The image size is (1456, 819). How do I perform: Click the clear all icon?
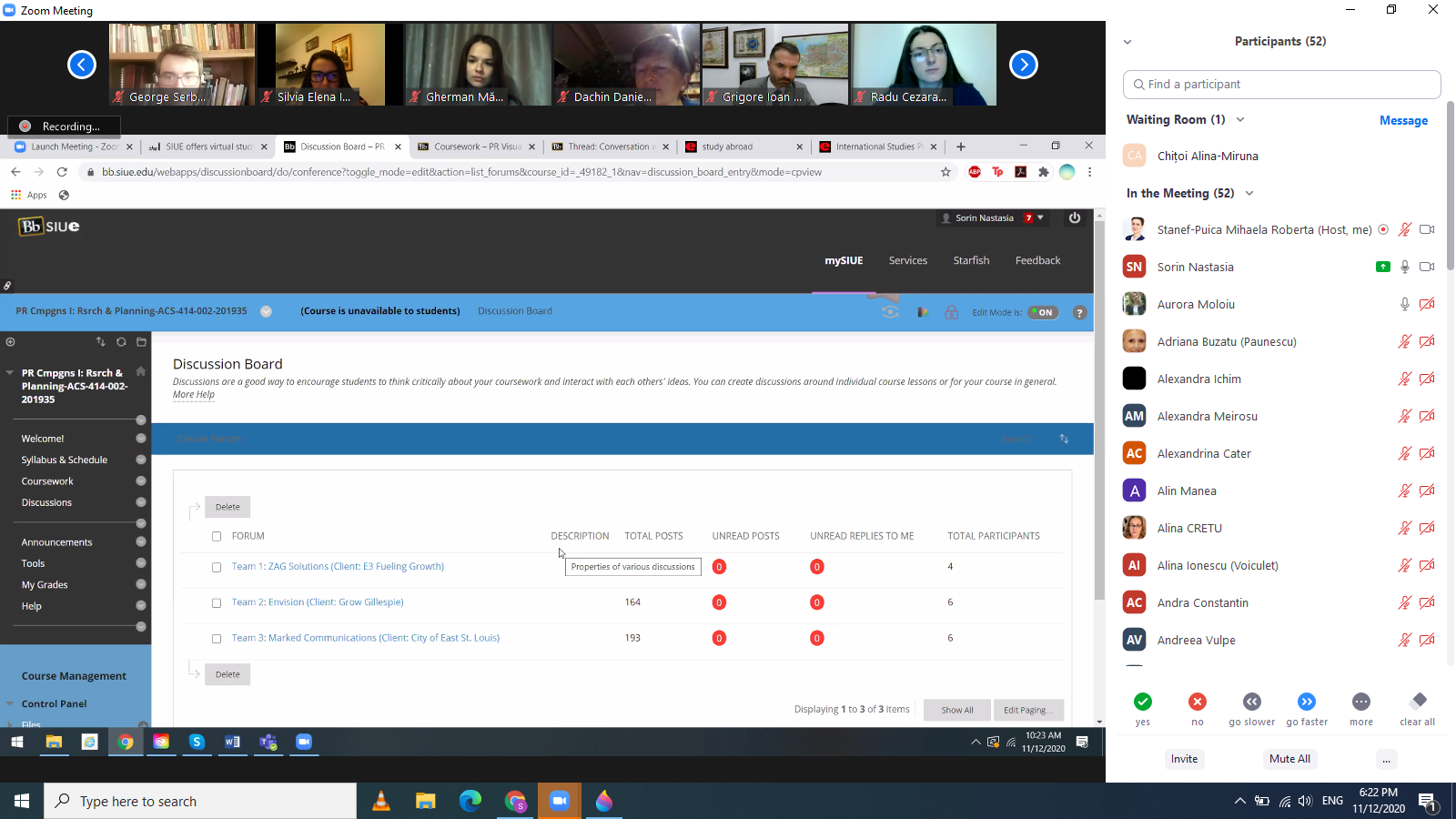click(x=1419, y=701)
